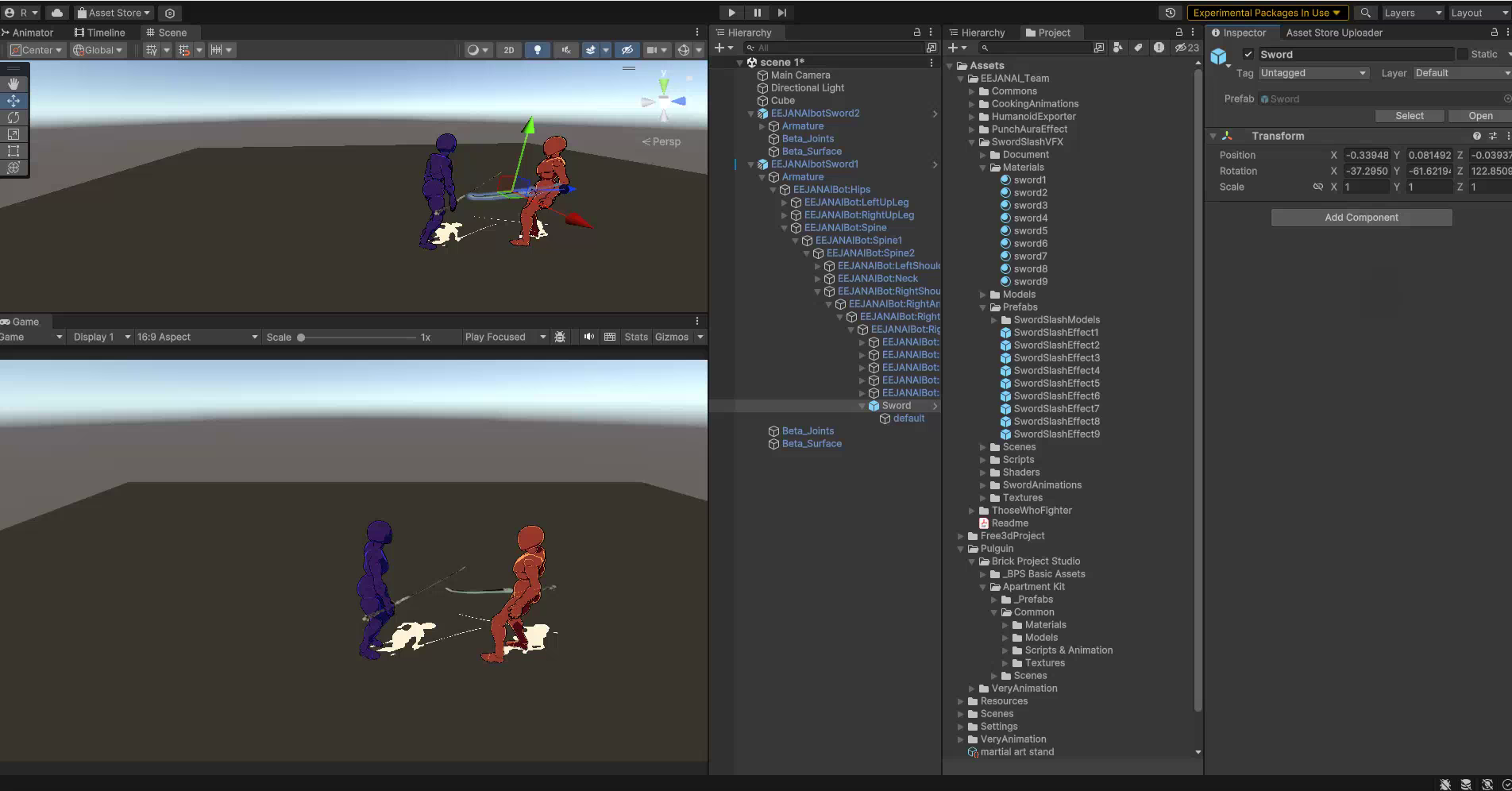Collapse the EEJANAIbotSword2 hierarchy item
Image resolution: width=1512 pixels, height=791 pixels.
pyautogui.click(x=750, y=114)
